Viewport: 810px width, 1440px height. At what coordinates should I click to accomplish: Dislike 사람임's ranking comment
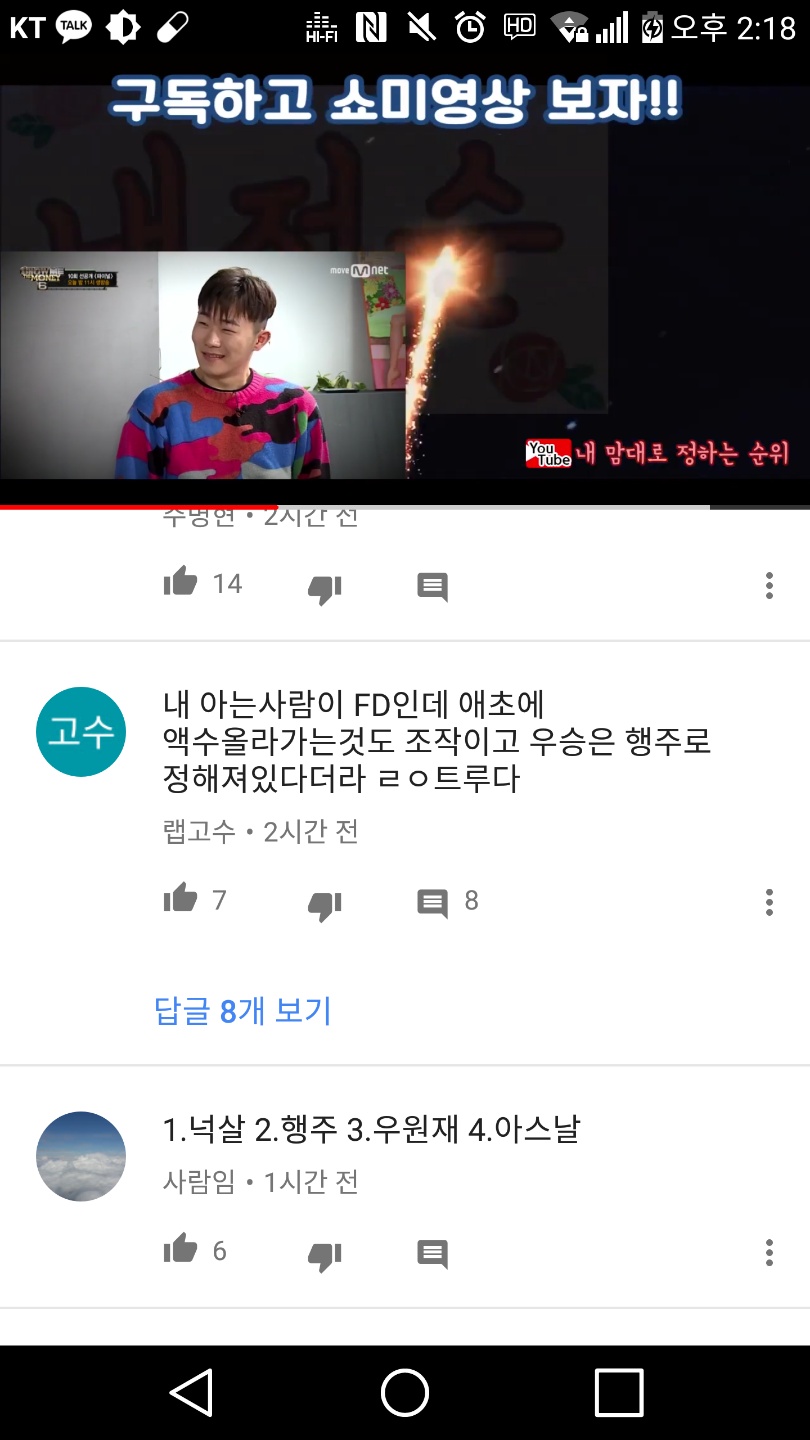[x=324, y=1256]
